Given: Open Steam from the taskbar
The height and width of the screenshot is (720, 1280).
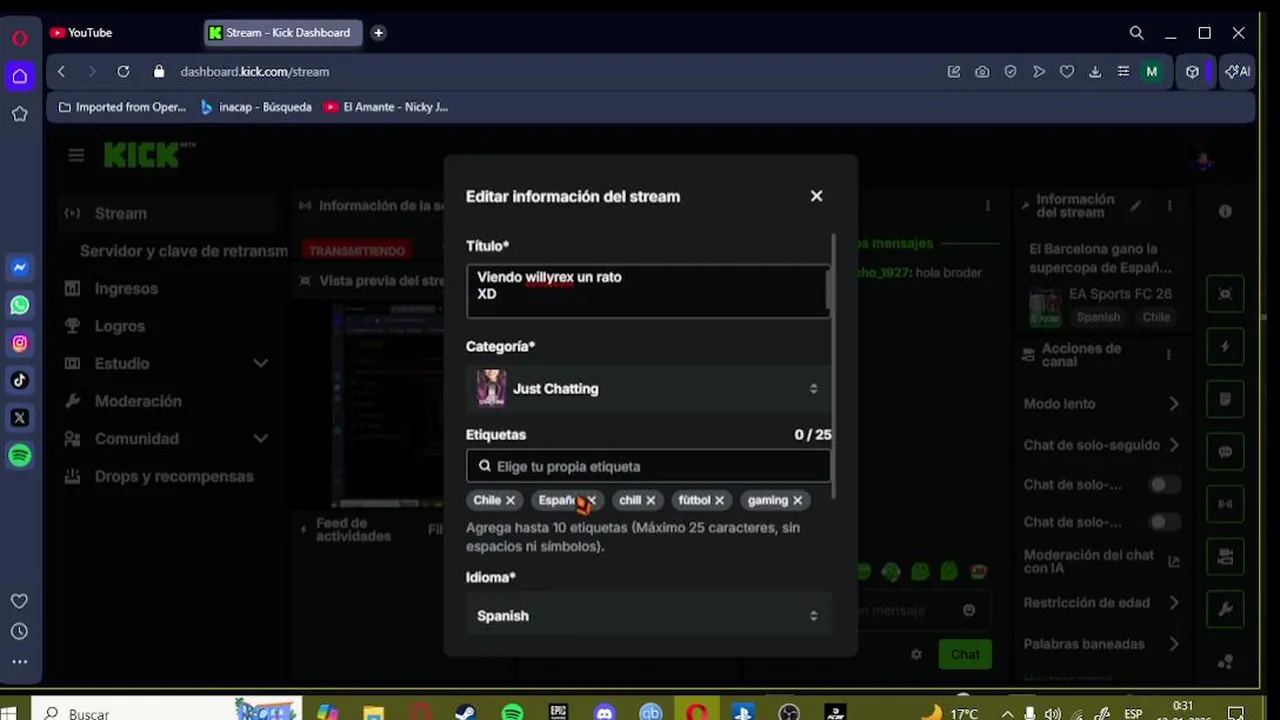Looking at the screenshot, I should 465,713.
